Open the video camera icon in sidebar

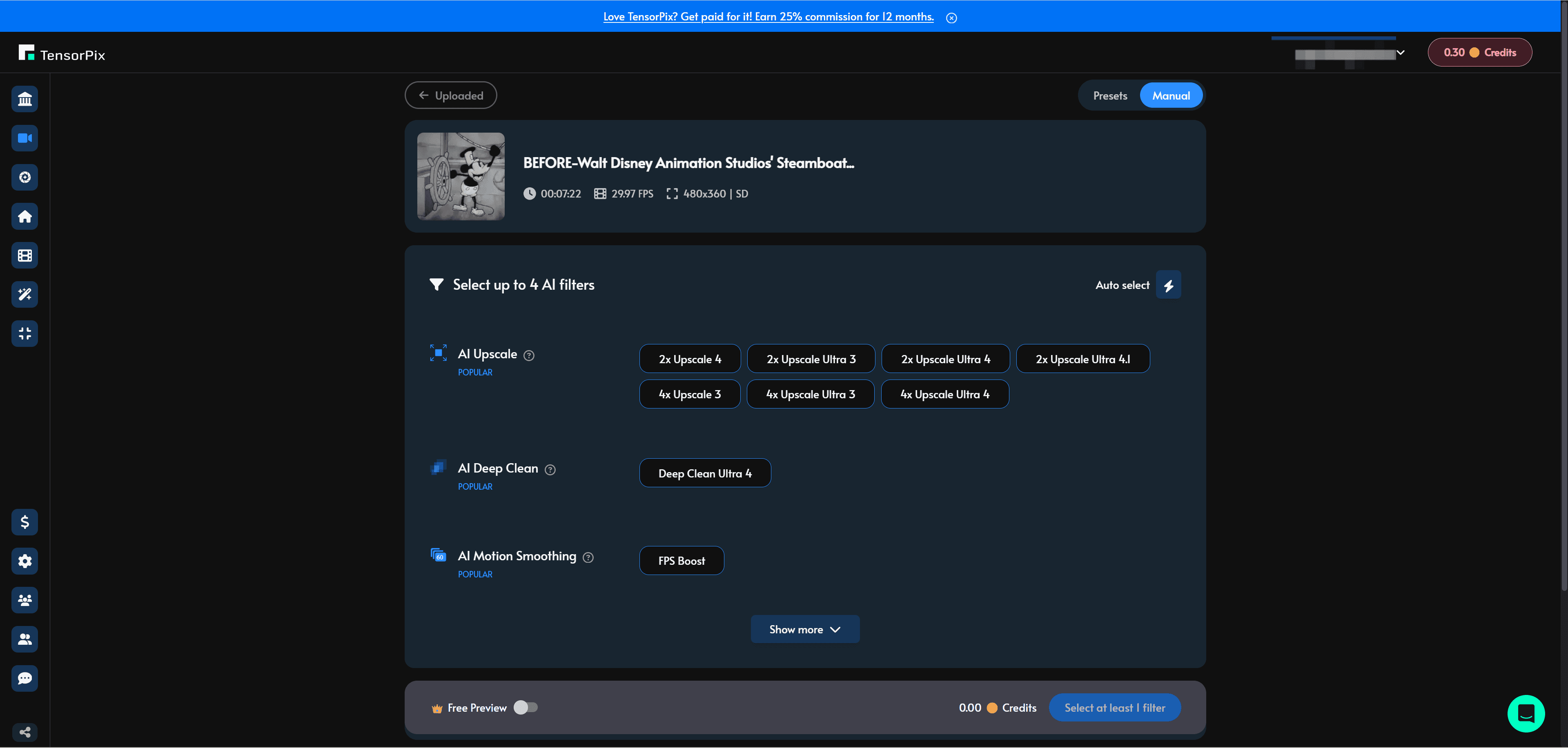click(x=25, y=138)
